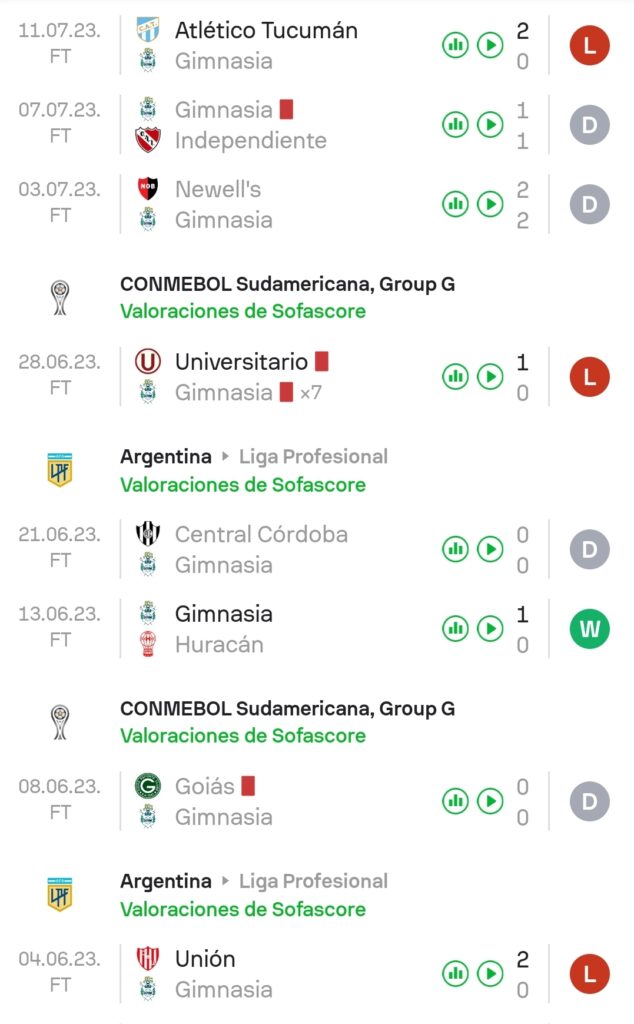
Task: Play highlights of Goiás vs Gimnasia match
Action: [490, 801]
